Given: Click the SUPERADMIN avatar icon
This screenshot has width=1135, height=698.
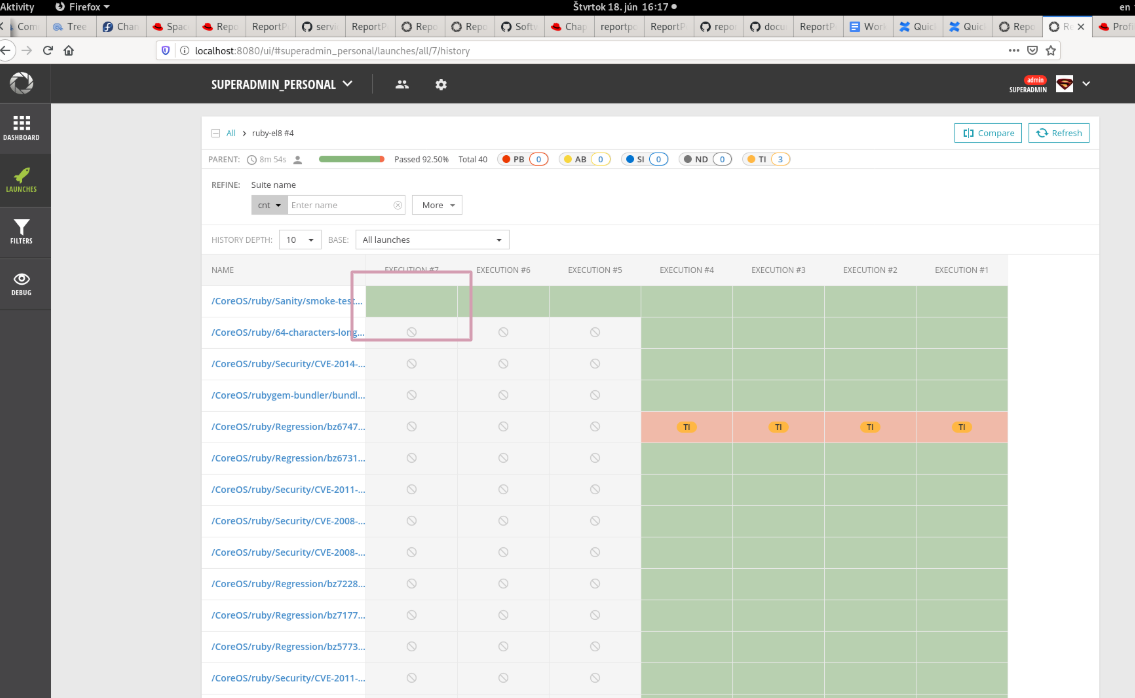Looking at the screenshot, I should click(x=1063, y=84).
